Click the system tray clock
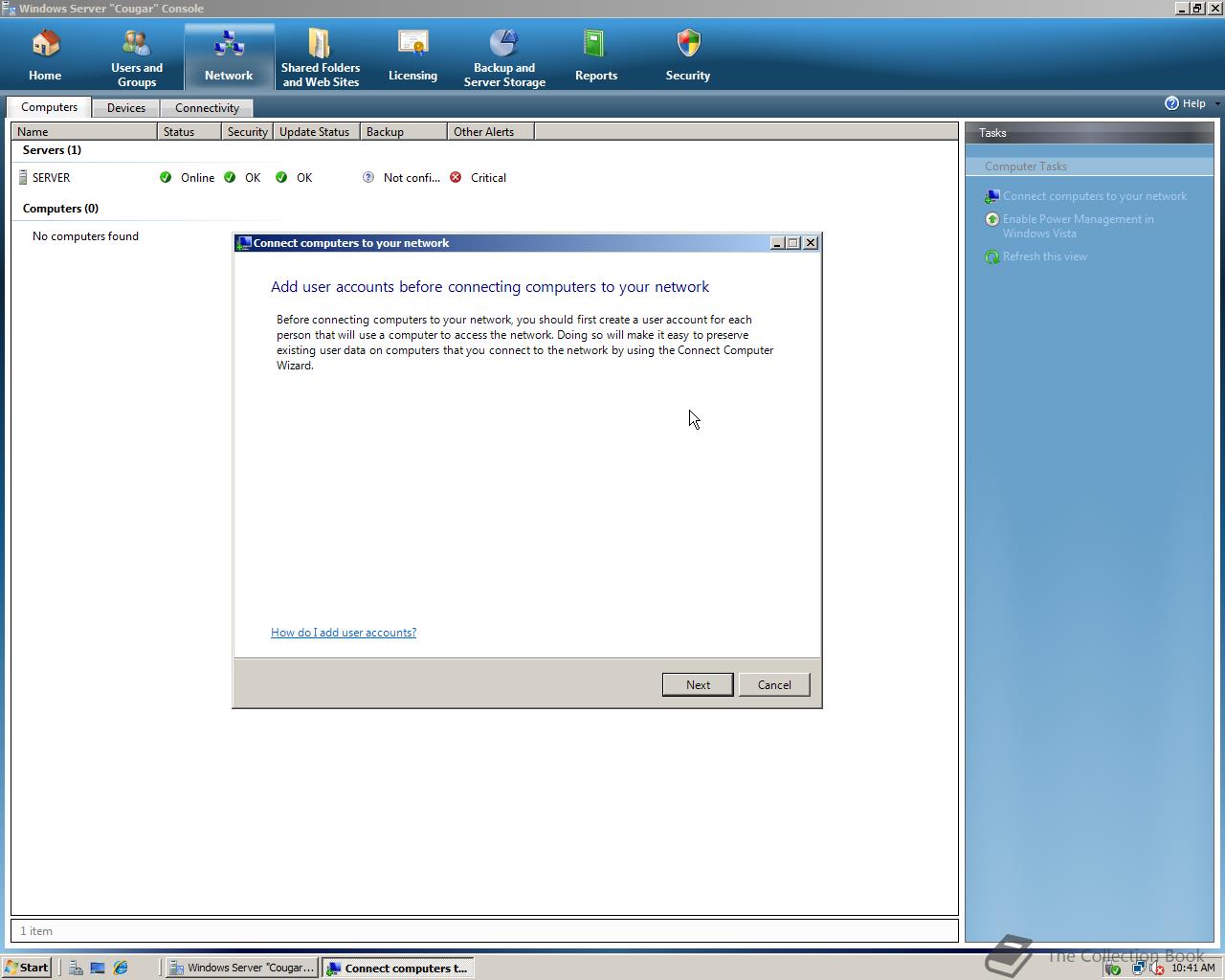The image size is (1225, 980). tap(1192, 968)
